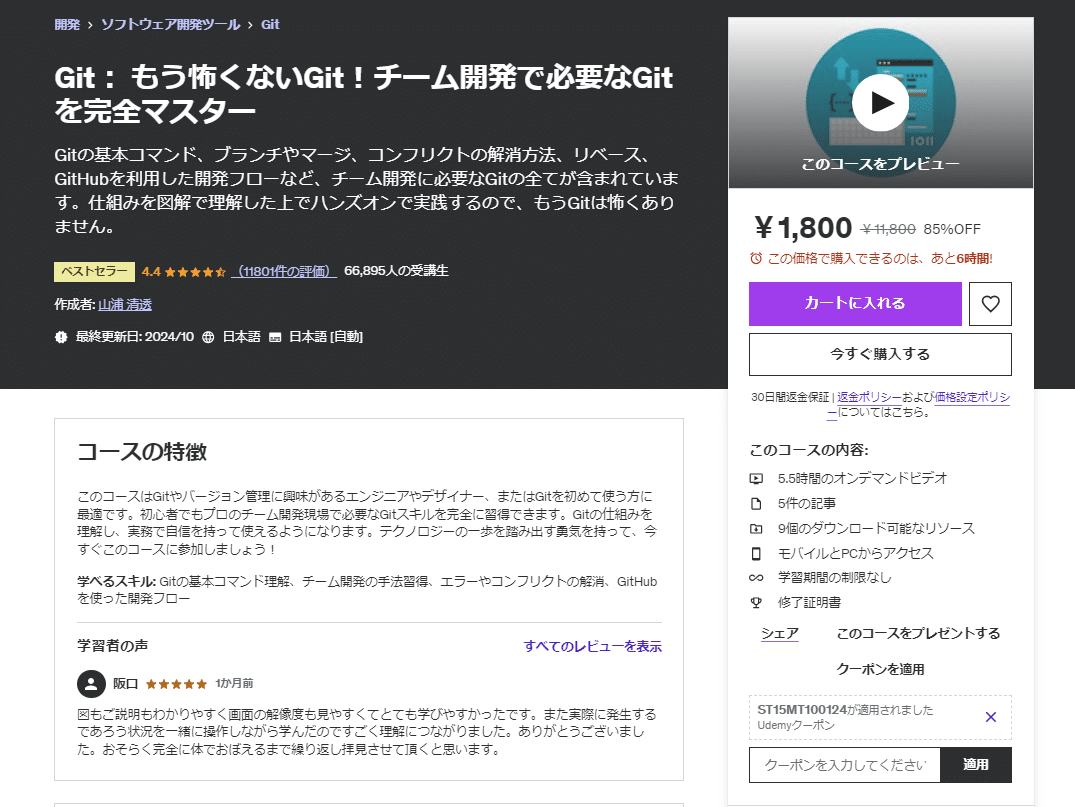The image size is (1075, 807).
Task: Click the 85%OFF discount text
Action: point(952,229)
